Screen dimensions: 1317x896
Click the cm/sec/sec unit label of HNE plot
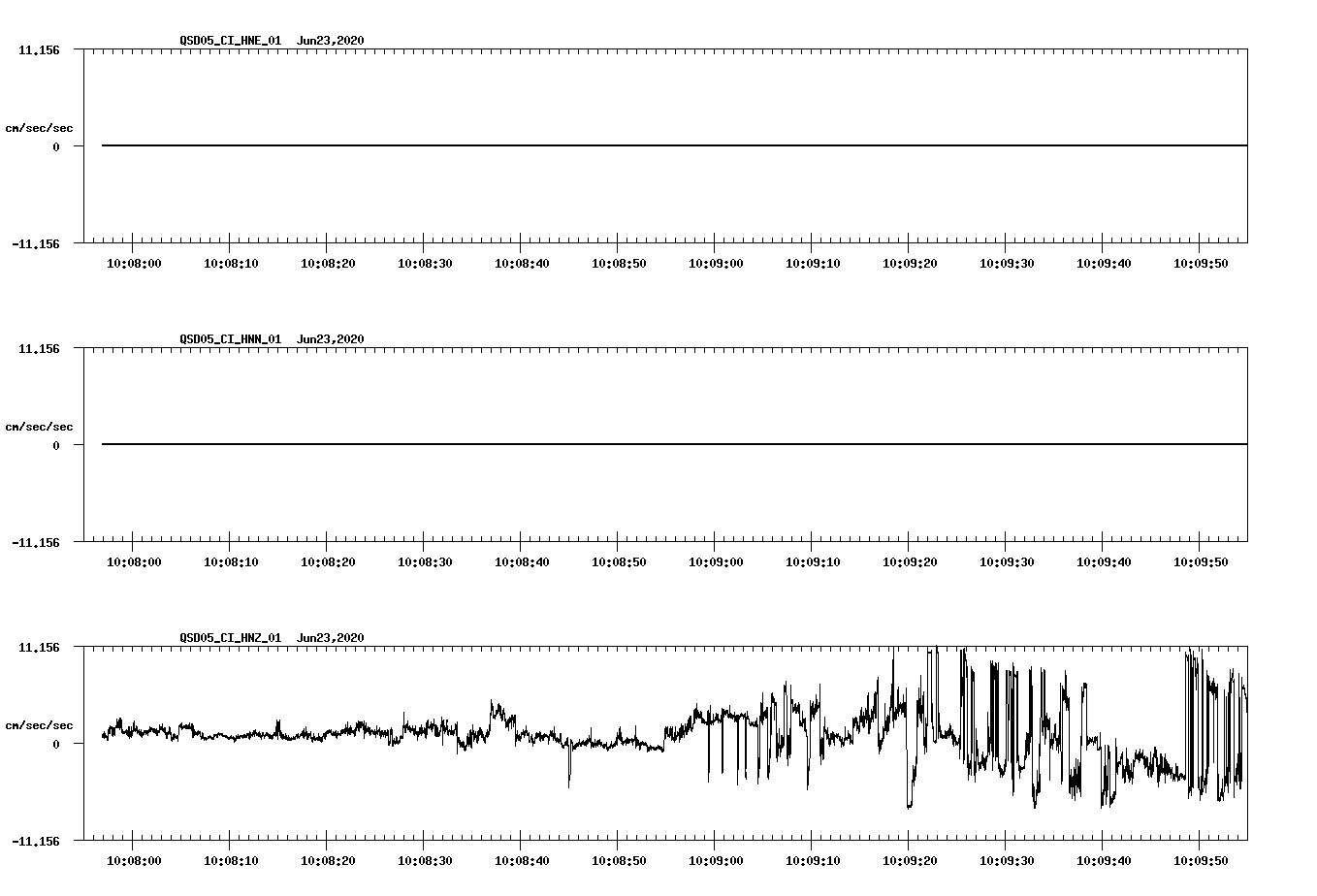[x=39, y=128]
